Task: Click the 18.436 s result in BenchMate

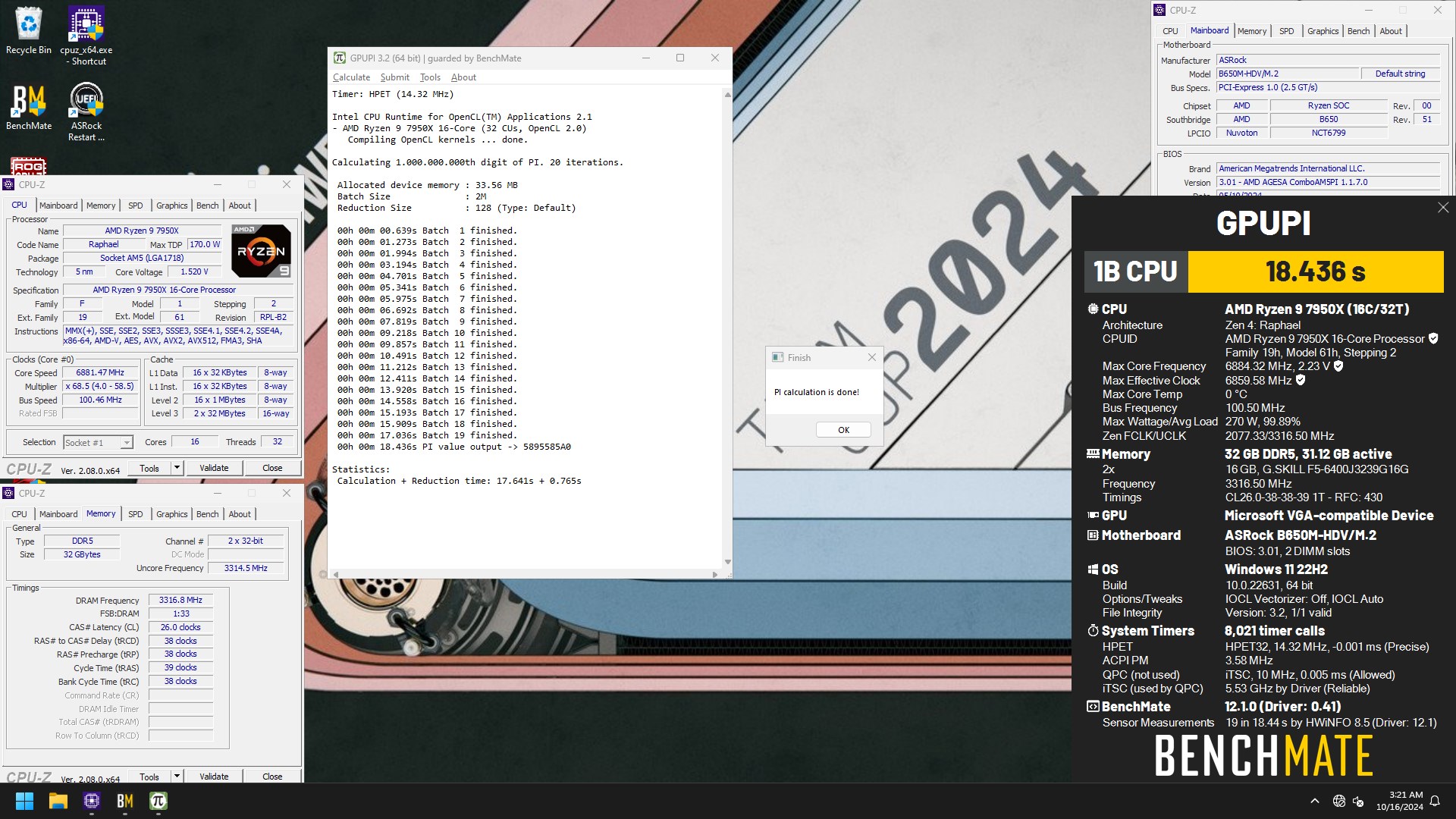Action: 1315,271
